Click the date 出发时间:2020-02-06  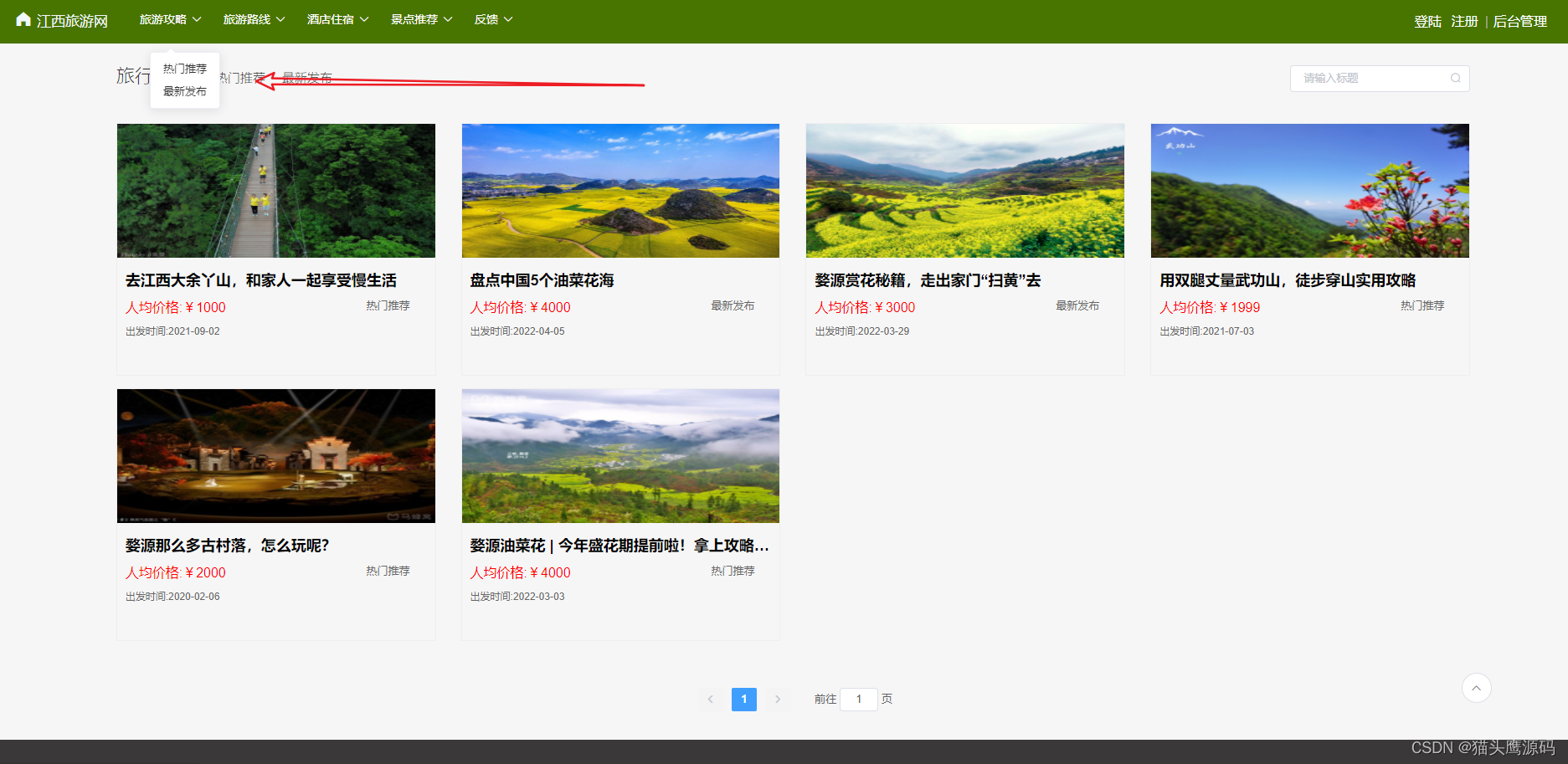pyautogui.click(x=172, y=597)
